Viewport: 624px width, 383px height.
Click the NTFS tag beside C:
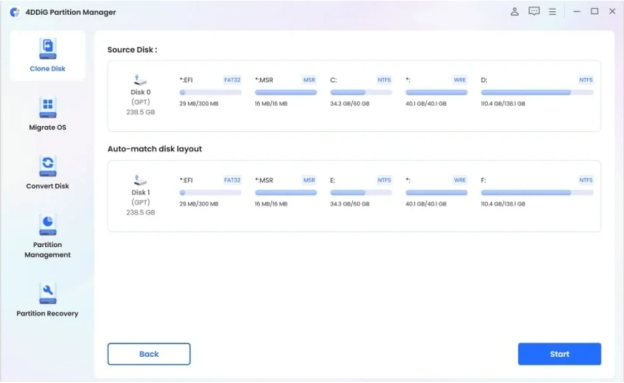pos(384,80)
